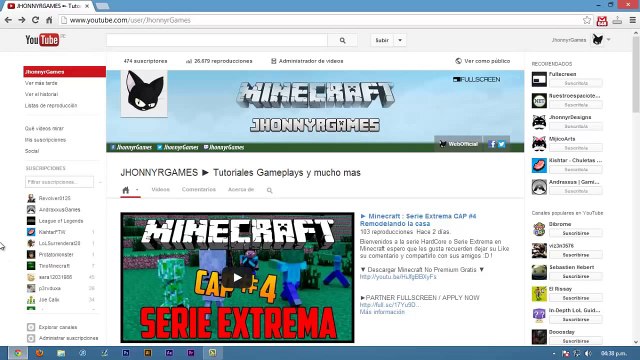Click the YouTube search field
Image resolution: width=640 pixels, height=360 pixels.
click(217, 40)
